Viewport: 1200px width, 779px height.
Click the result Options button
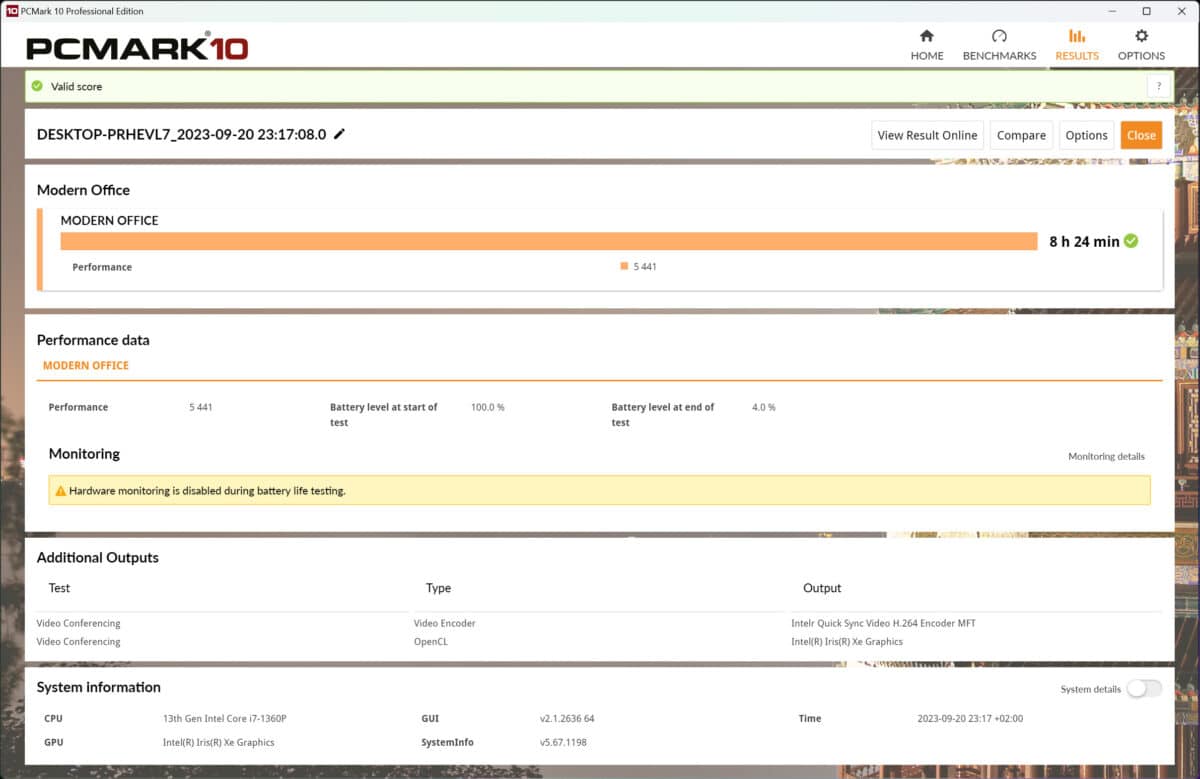click(x=1086, y=135)
